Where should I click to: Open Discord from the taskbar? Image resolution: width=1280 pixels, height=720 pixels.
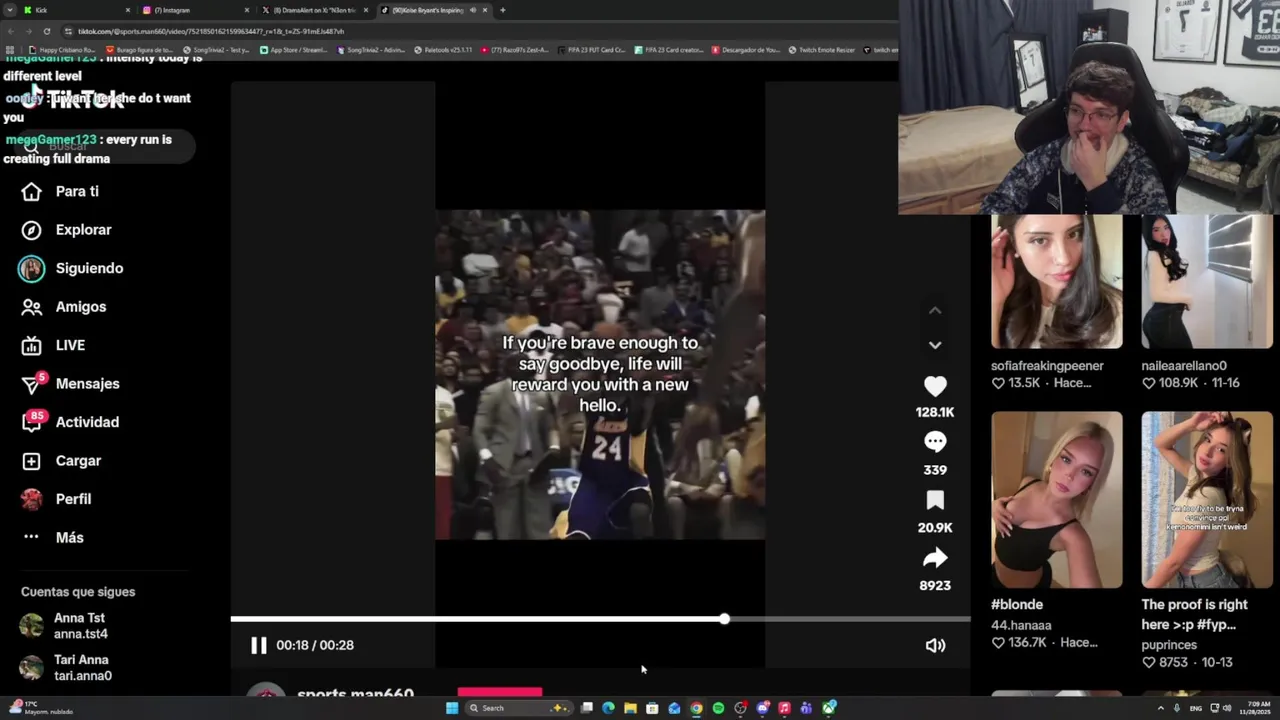[x=762, y=708]
